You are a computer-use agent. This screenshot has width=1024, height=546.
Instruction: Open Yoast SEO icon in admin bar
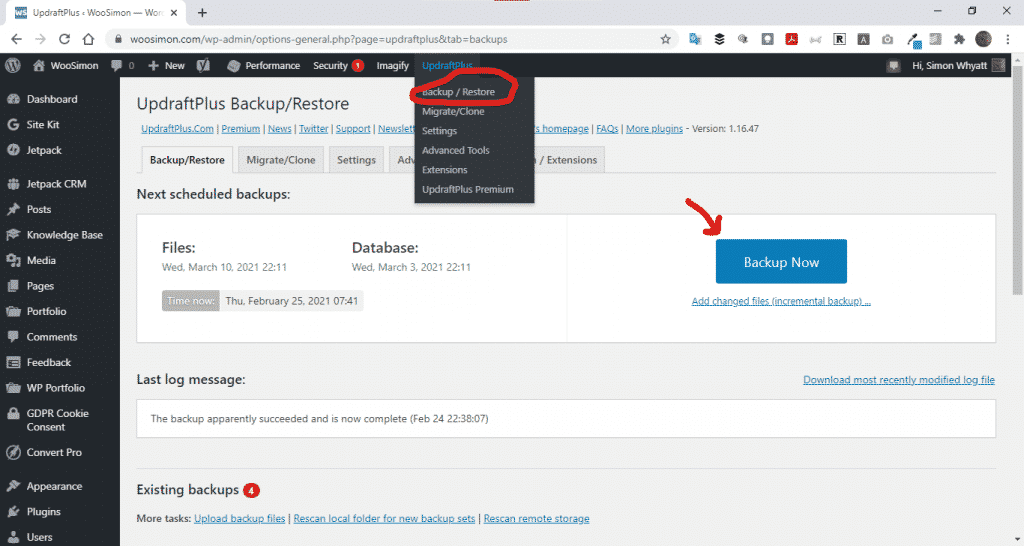pos(203,65)
